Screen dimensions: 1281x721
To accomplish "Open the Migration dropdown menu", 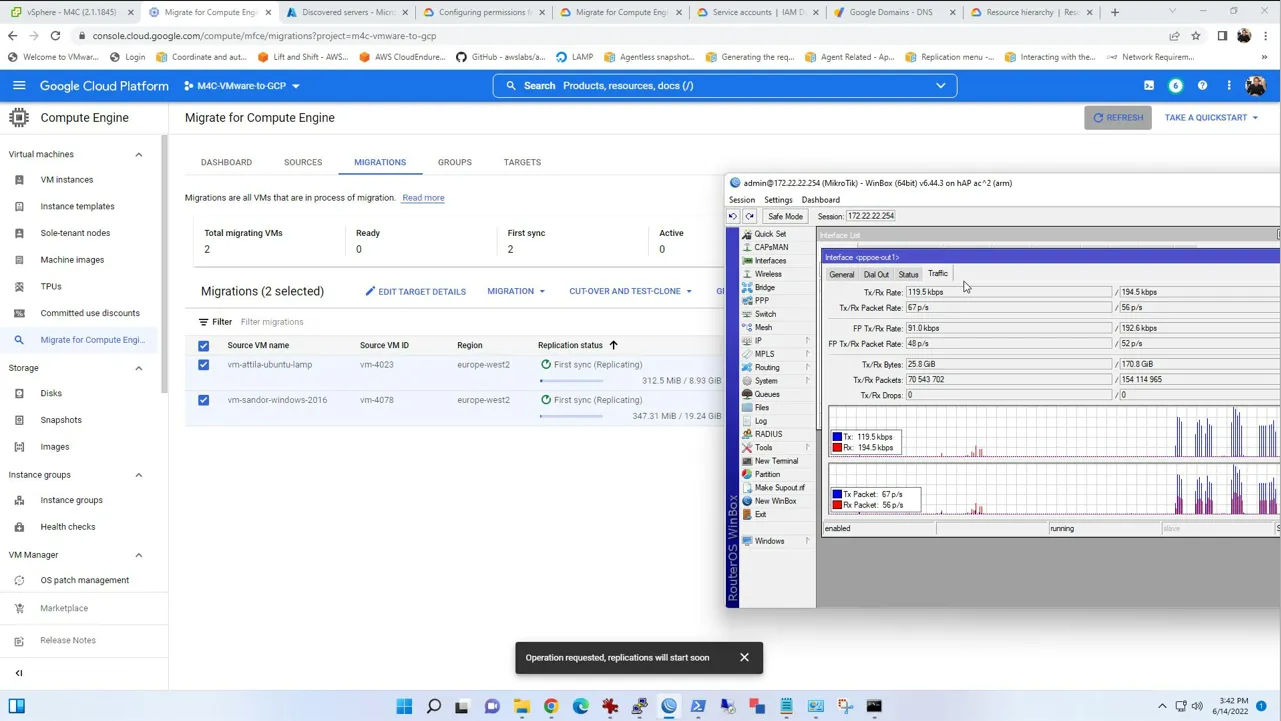I will [516, 292].
